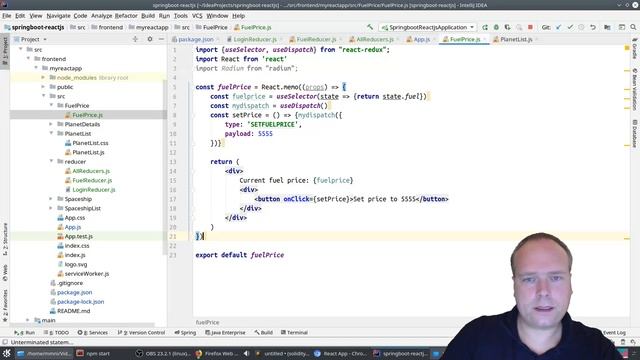The width and height of the screenshot is (640, 360).
Task: Switch to the LoginReducer.js editor tab
Action: pyautogui.click(x=255, y=39)
